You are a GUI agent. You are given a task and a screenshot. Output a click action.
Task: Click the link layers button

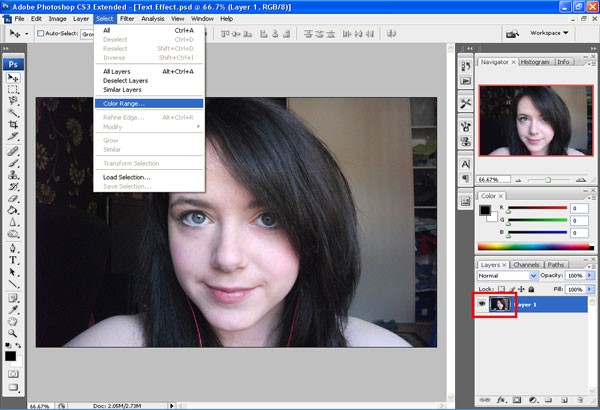tap(485, 400)
